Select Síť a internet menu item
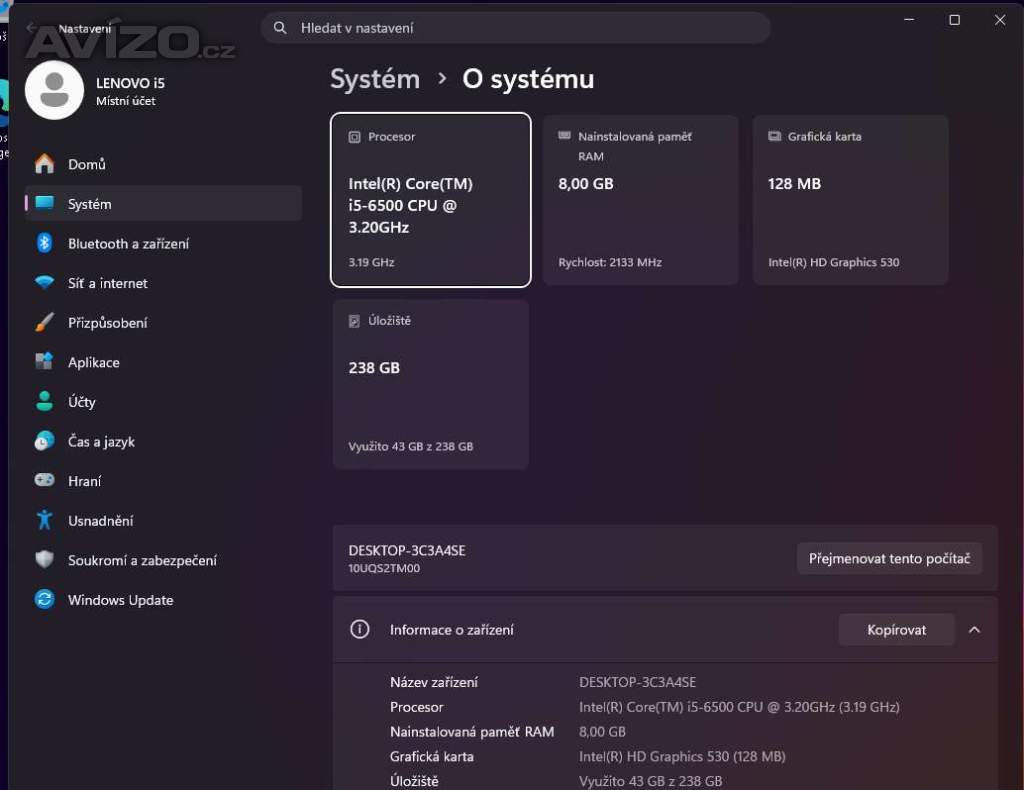This screenshot has height=790, width=1024. [x=163, y=283]
